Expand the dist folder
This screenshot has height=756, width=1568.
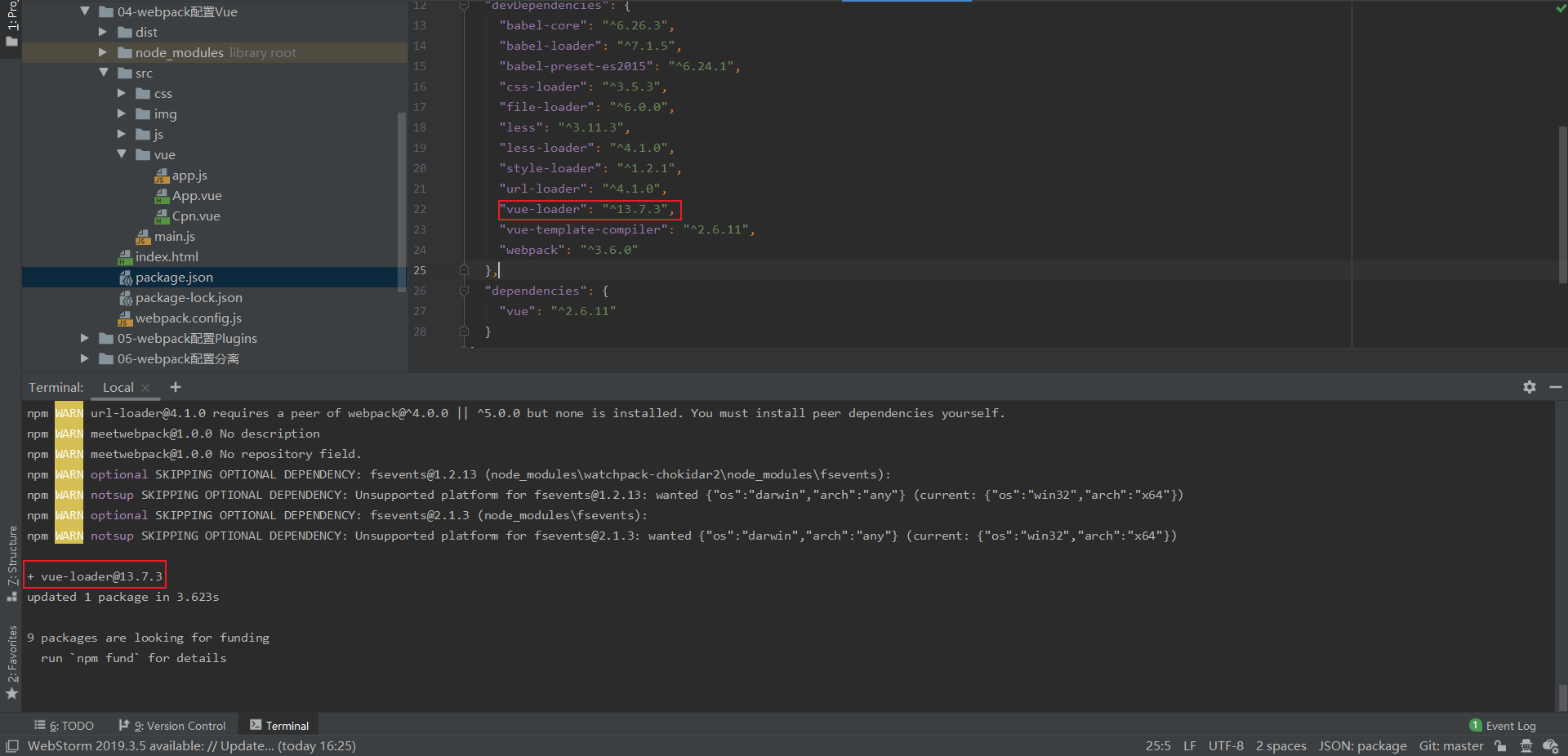[x=103, y=32]
